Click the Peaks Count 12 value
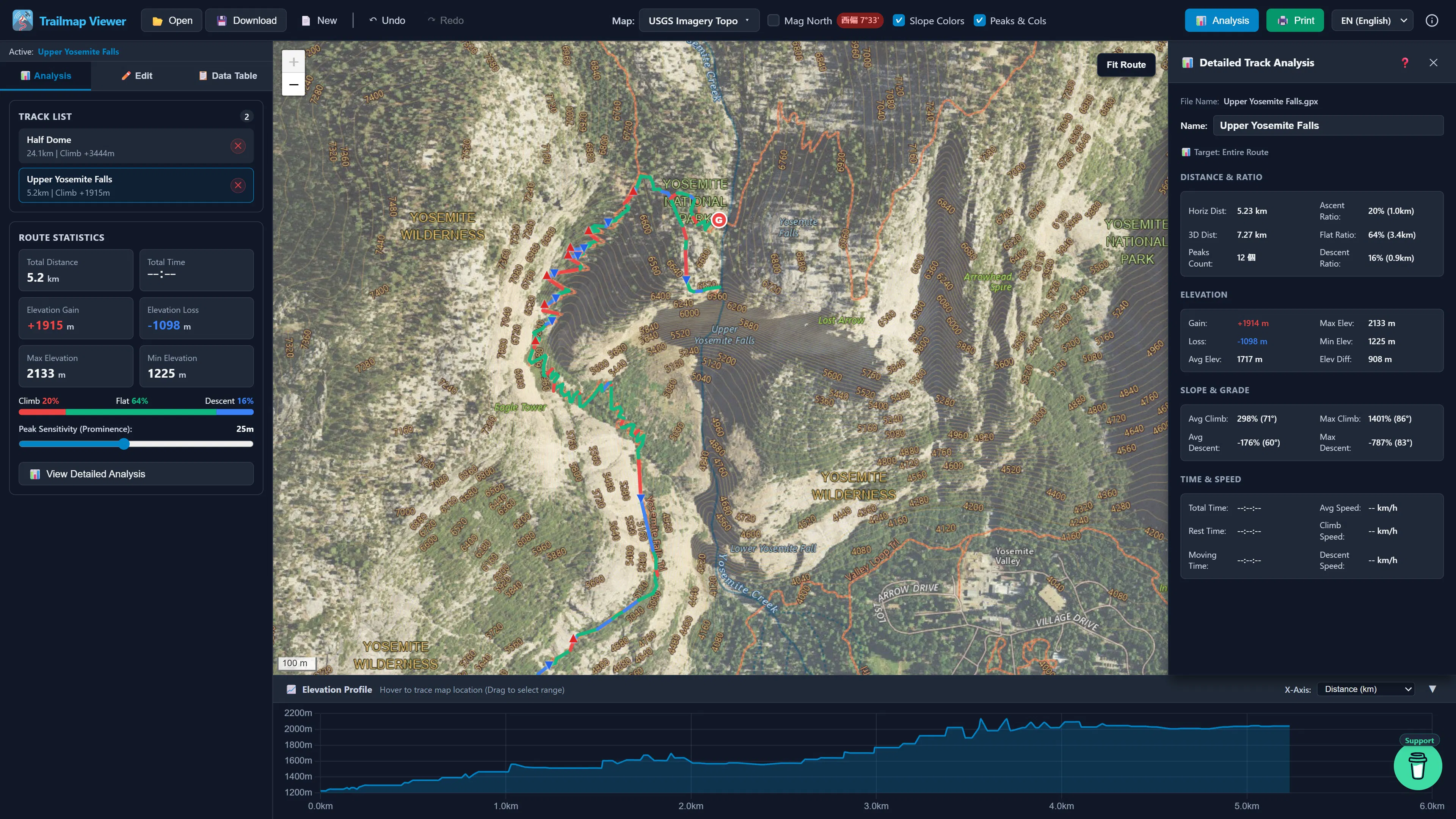This screenshot has height=819, width=1456. [1246, 258]
